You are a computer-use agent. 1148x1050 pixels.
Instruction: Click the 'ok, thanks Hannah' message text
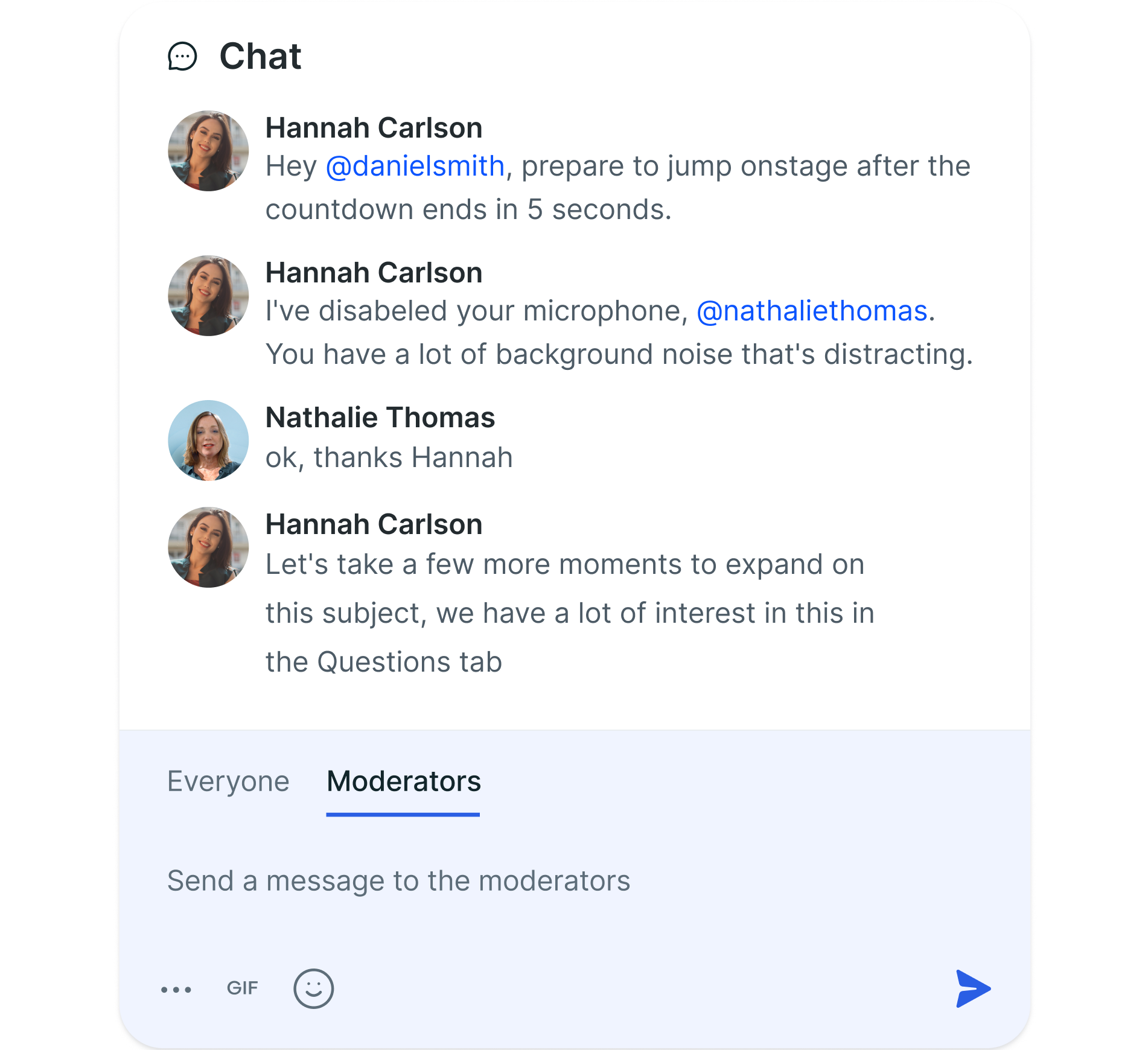point(389,457)
